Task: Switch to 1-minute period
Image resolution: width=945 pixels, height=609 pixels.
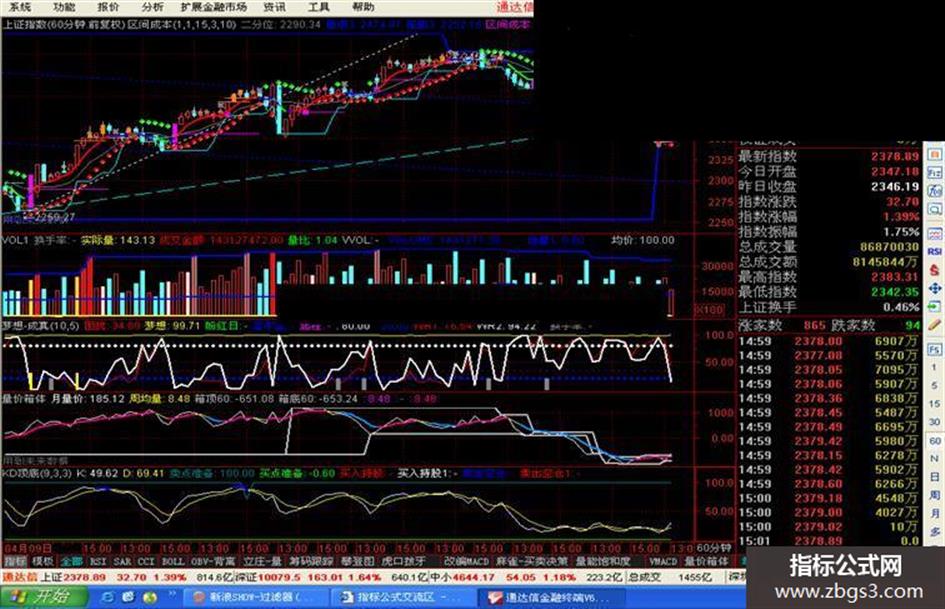Action: [935, 367]
